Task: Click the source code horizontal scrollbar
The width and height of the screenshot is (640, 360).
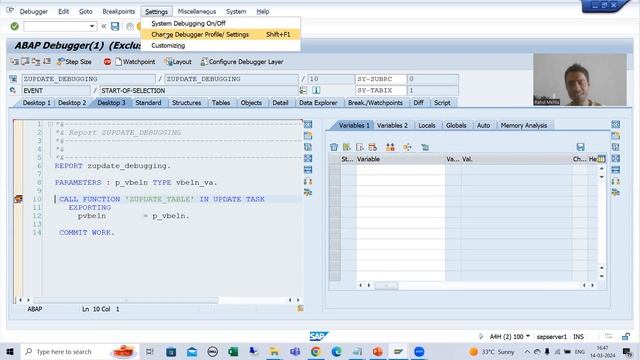Action: click(x=126, y=300)
